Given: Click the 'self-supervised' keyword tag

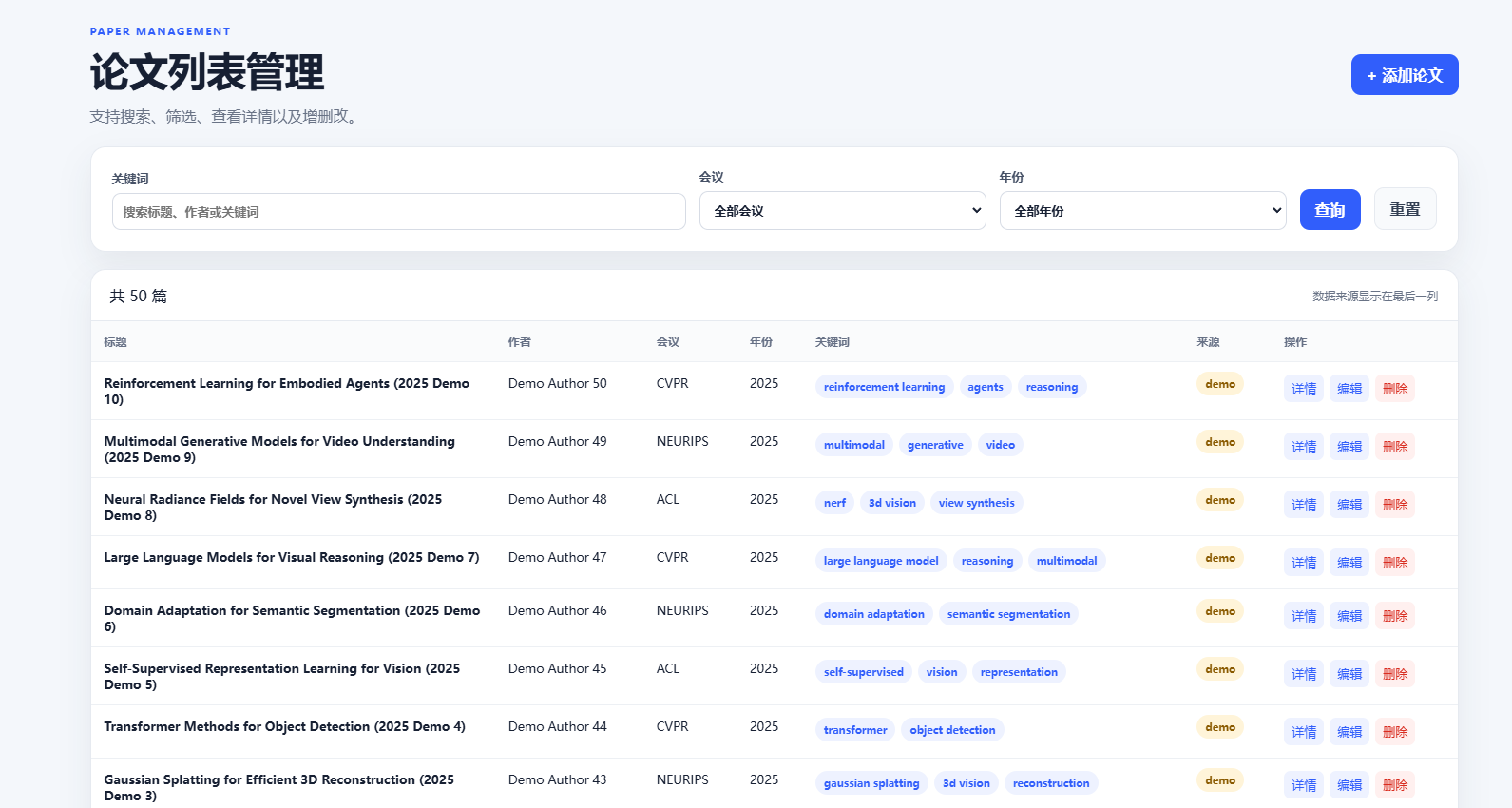Looking at the screenshot, I should 864,672.
